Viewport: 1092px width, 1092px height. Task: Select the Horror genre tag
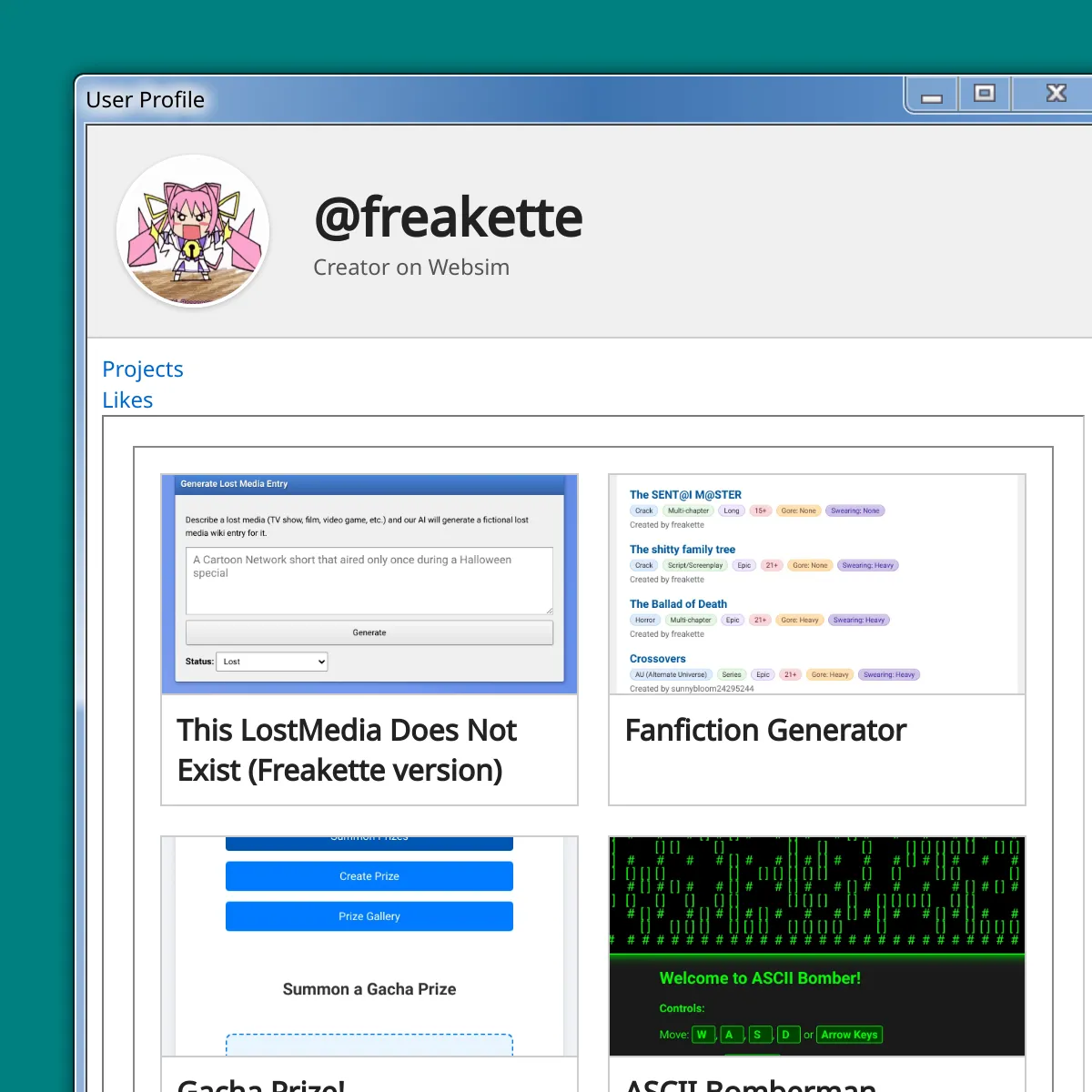[645, 621]
